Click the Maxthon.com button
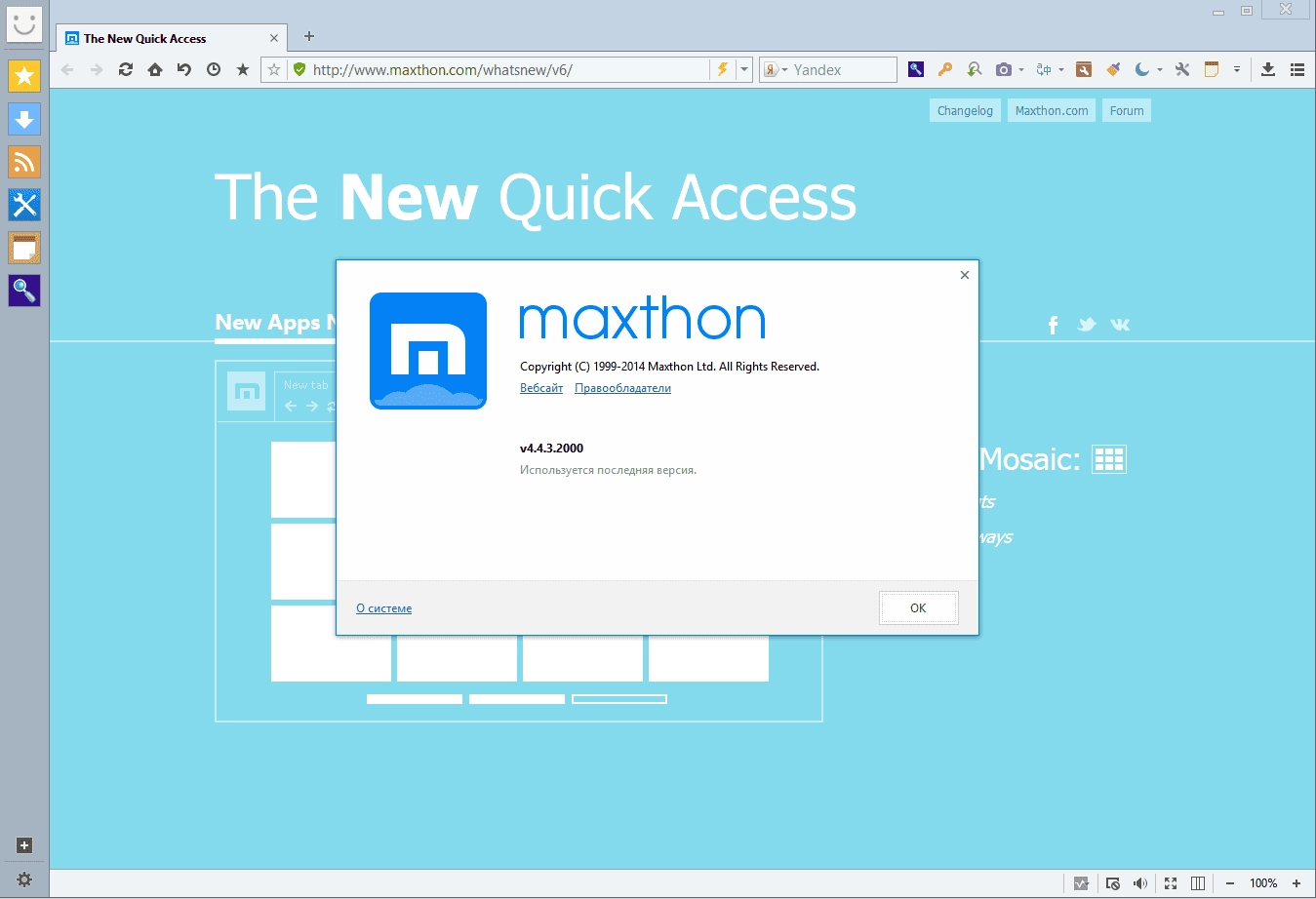The image size is (1316, 899). pyautogui.click(x=1052, y=110)
